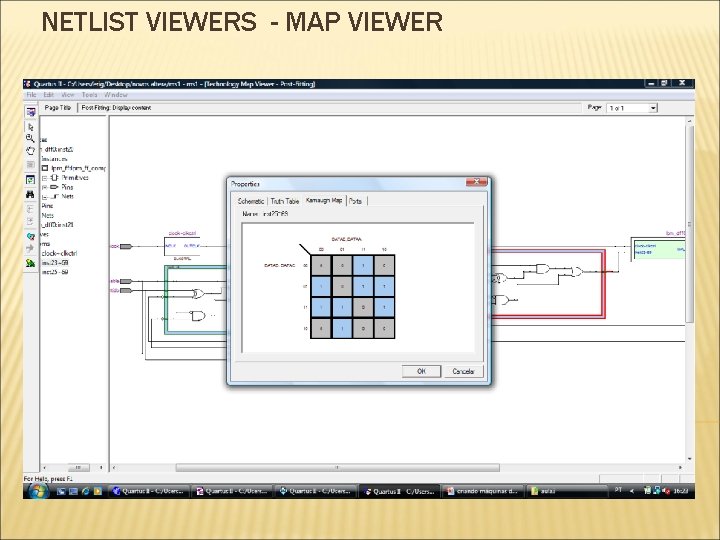The height and width of the screenshot is (540, 720).
Task: Open 'criando maquinas' taskbar window
Action: tap(483, 491)
